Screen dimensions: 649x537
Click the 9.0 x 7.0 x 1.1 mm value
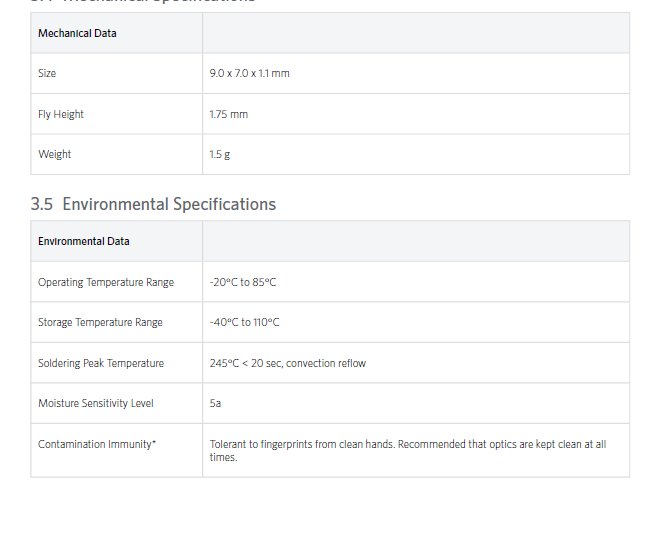[249, 74]
